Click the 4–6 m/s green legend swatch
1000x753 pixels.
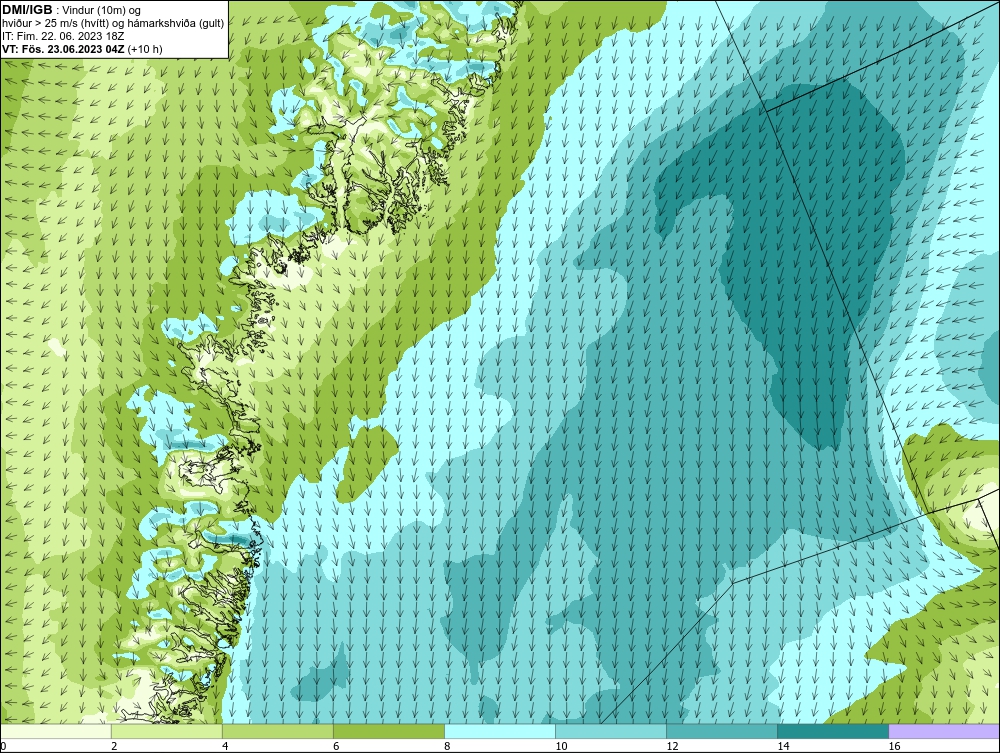click(278, 731)
